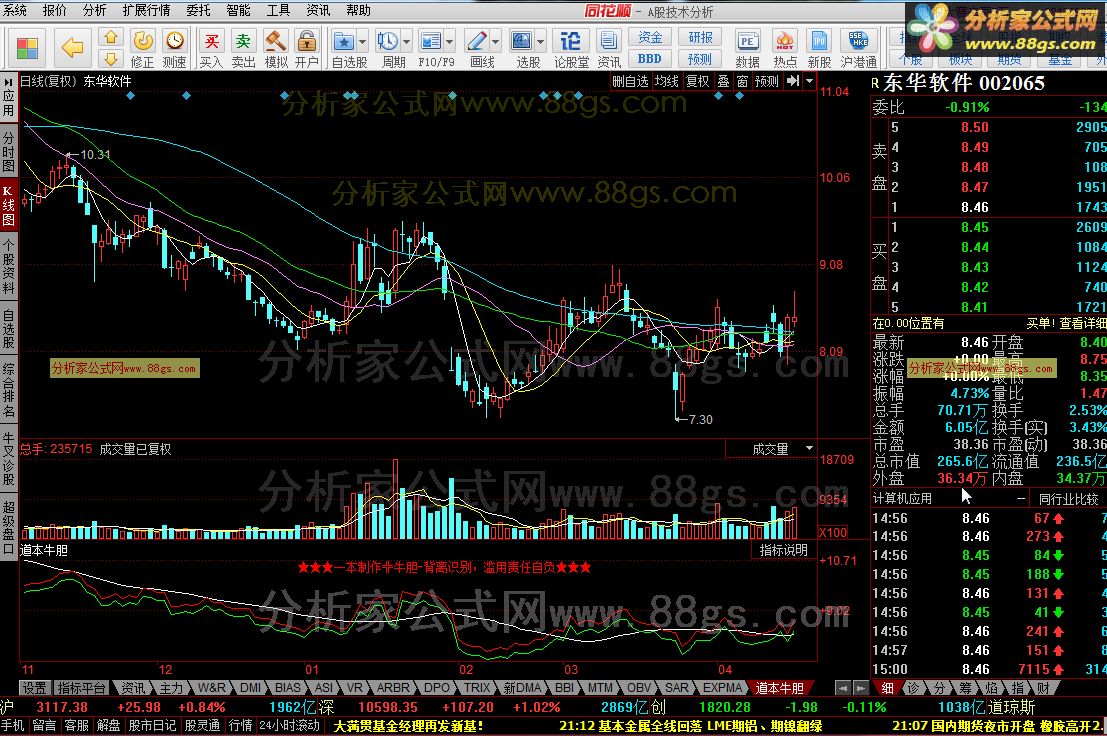This screenshot has height=736, width=1107.
Task: Open the 股市日记 stock diary status item
Action: 152,725
